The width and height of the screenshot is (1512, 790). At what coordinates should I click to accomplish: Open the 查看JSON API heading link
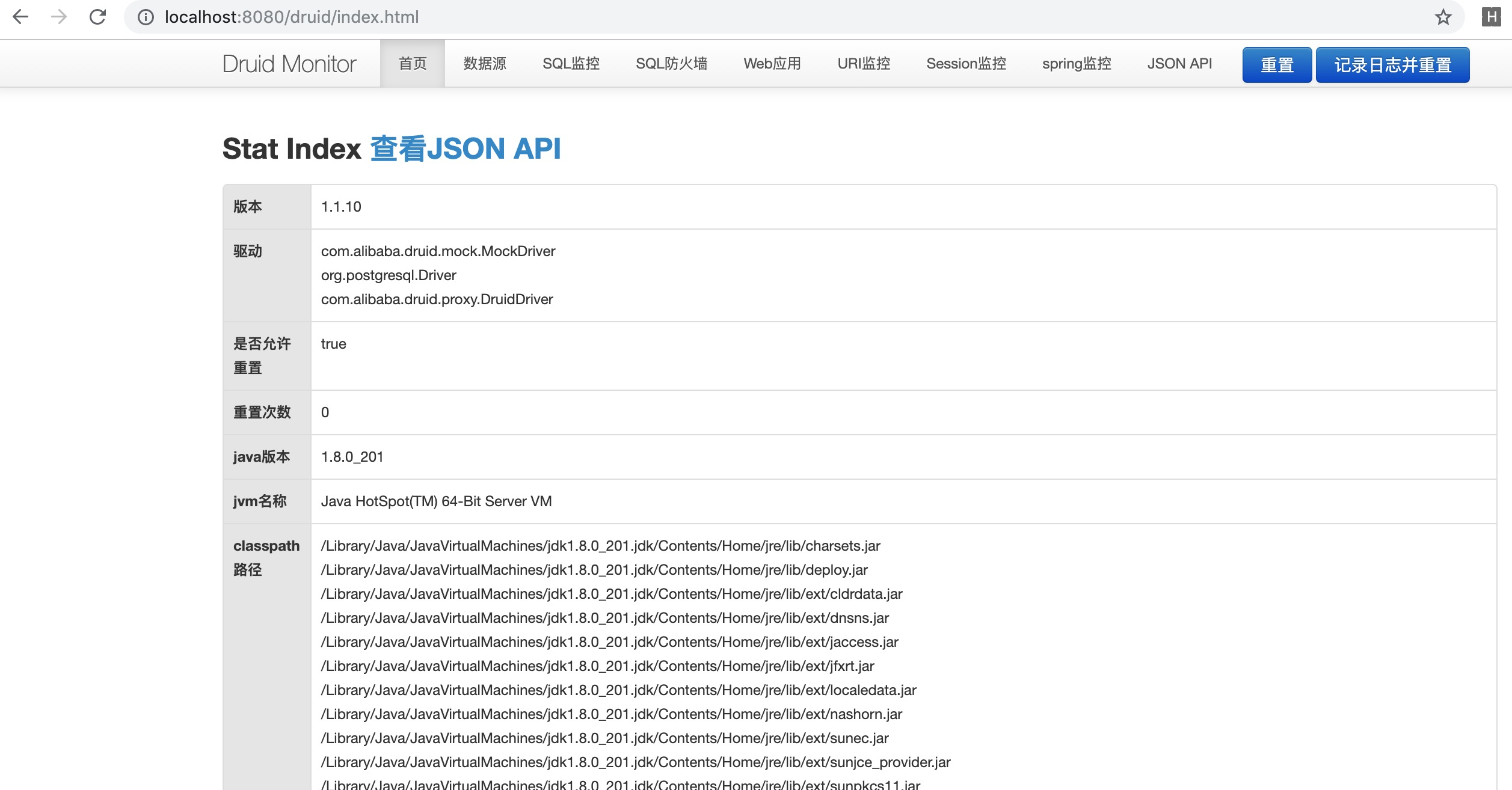click(466, 149)
